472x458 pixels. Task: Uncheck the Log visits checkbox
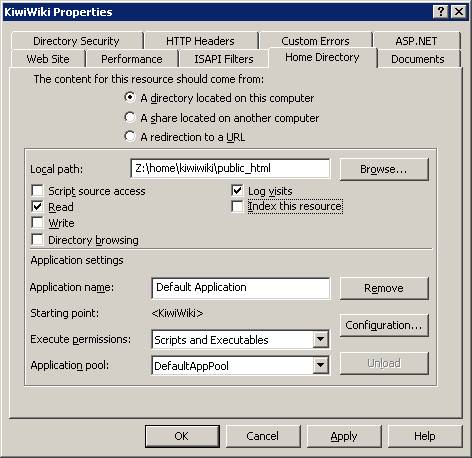pyautogui.click(x=237, y=191)
